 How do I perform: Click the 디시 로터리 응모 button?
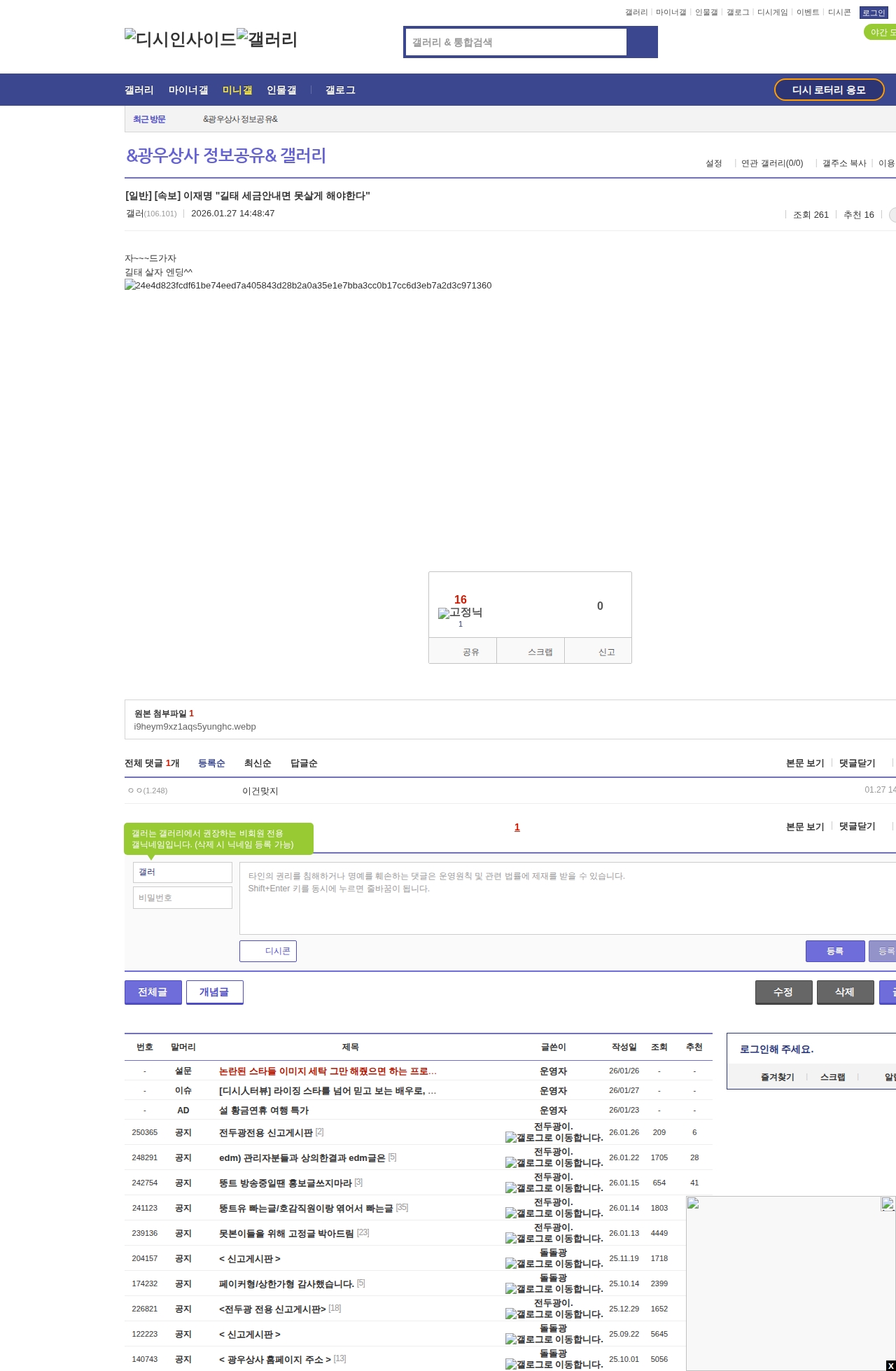pyautogui.click(x=829, y=90)
